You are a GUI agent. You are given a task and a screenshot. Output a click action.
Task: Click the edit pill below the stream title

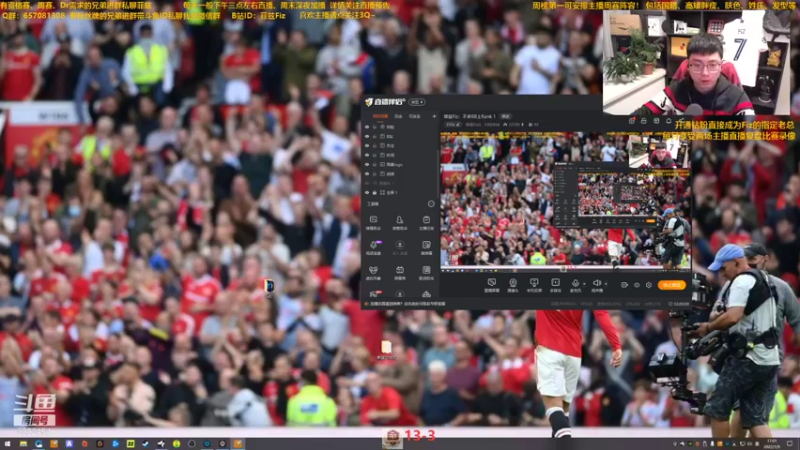tap(453, 124)
